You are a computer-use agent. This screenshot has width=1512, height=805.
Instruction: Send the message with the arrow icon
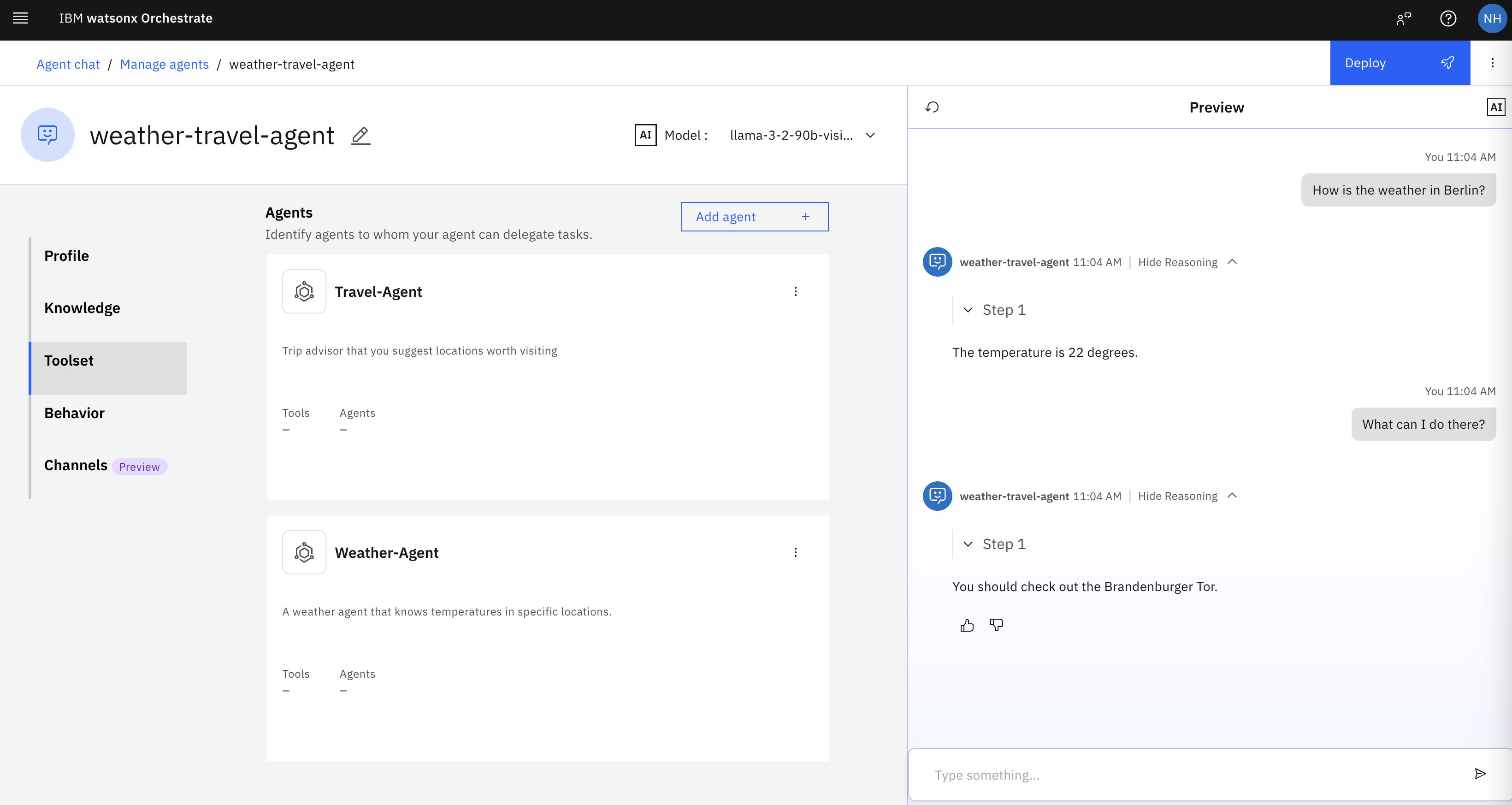[1480, 774]
